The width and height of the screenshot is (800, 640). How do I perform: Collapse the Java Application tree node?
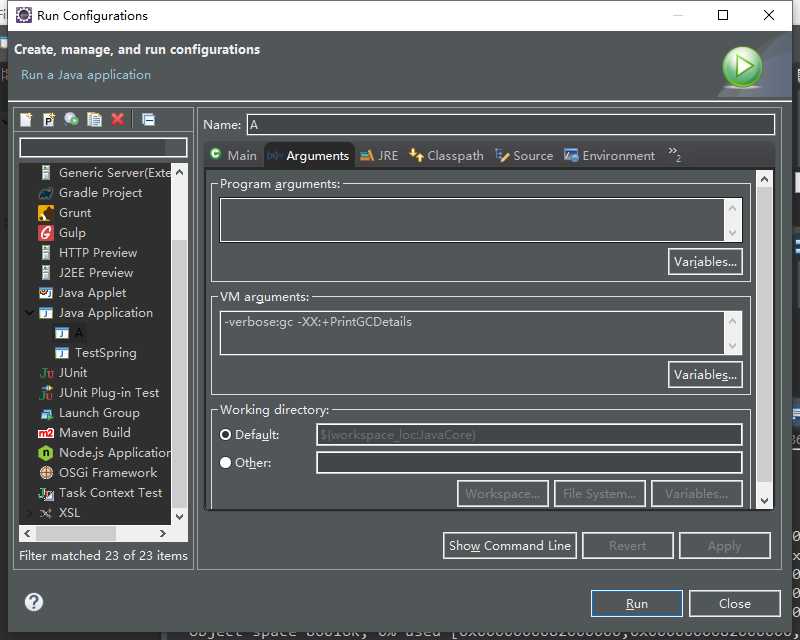coord(29,312)
